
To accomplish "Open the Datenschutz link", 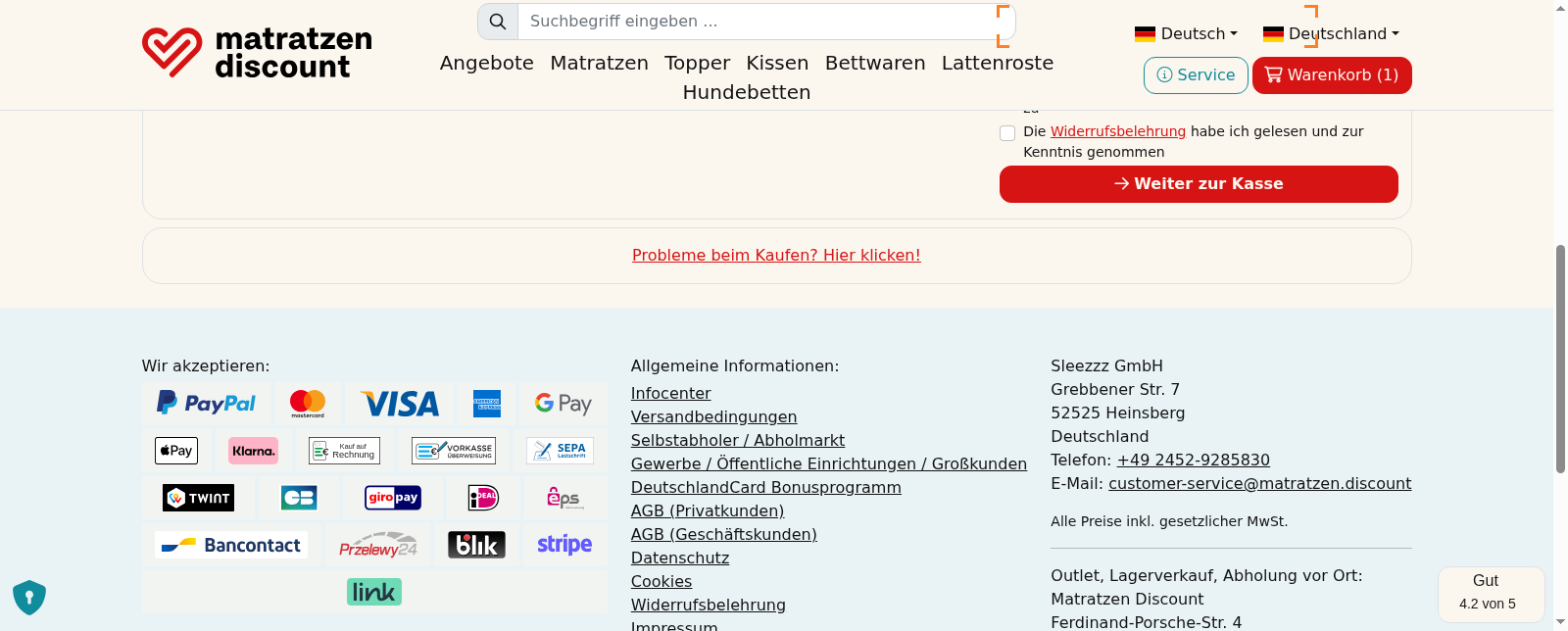I will tap(680, 558).
